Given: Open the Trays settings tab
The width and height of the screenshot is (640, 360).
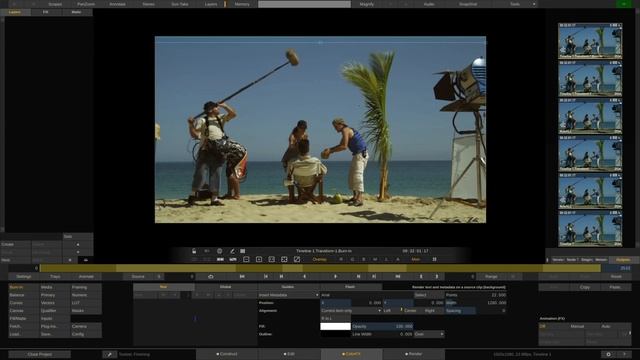Looking at the screenshot, I should tap(55, 276).
